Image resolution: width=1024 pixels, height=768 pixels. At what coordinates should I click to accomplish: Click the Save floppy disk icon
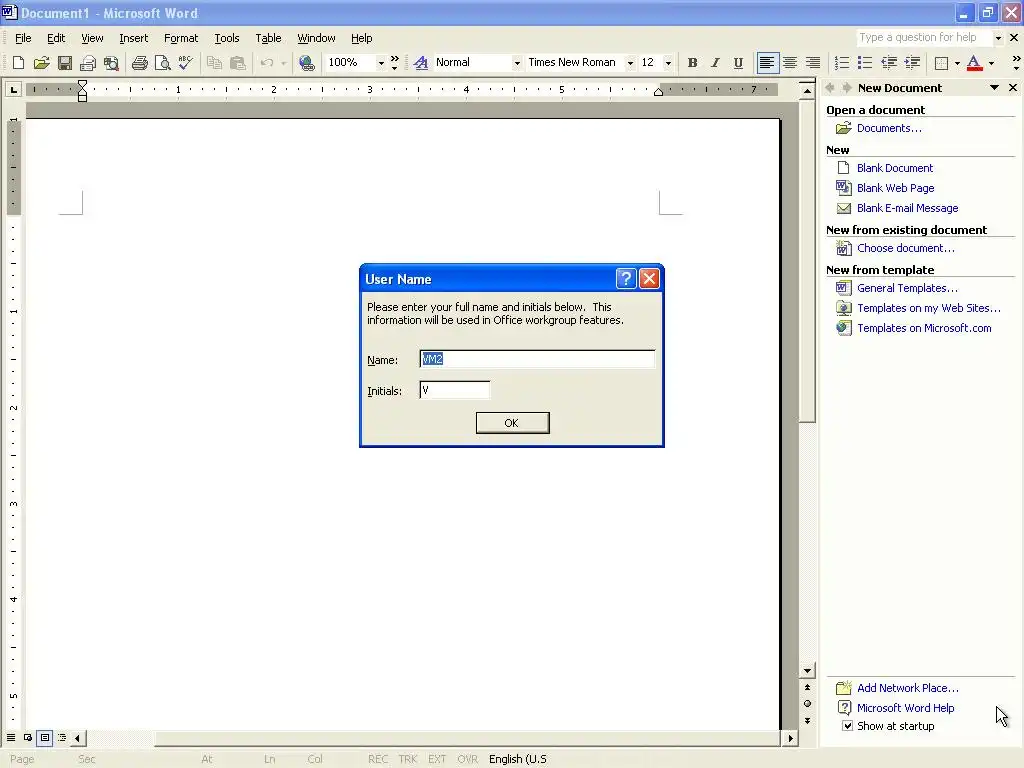click(x=65, y=63)
